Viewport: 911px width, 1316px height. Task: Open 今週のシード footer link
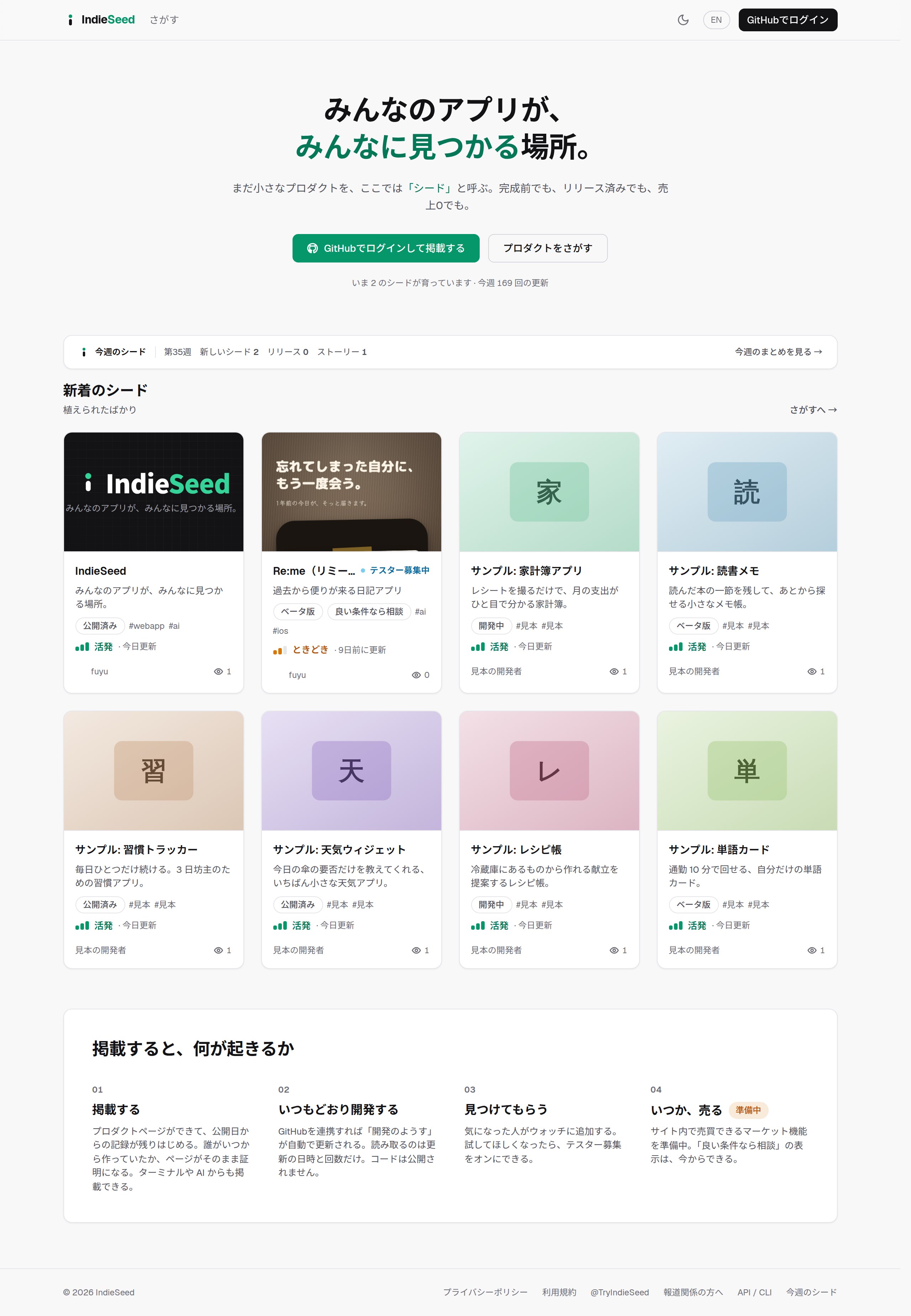click(811, 1293)
